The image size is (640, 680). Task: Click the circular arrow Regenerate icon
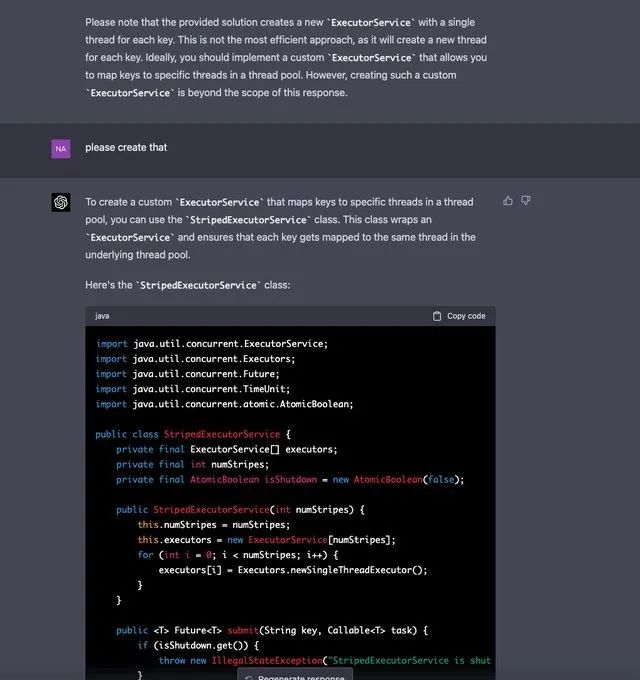(249, 677)
